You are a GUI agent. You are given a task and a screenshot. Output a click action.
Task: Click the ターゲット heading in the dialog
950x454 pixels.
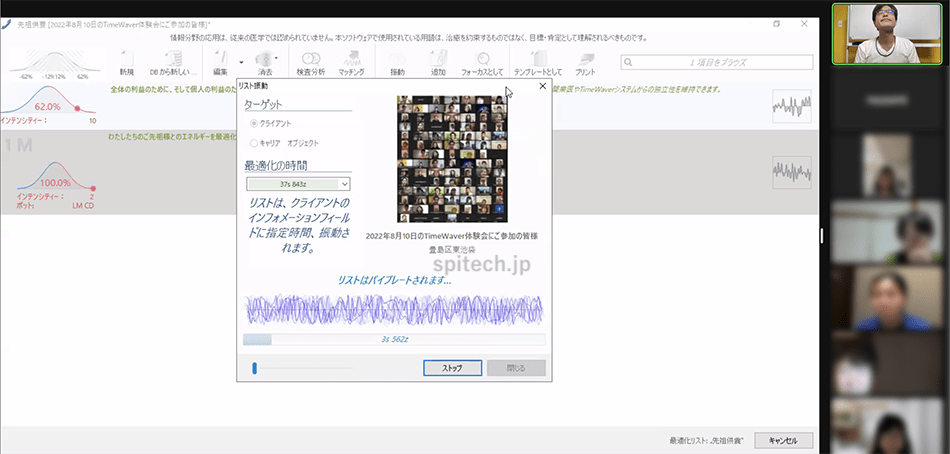pos(263,104)
